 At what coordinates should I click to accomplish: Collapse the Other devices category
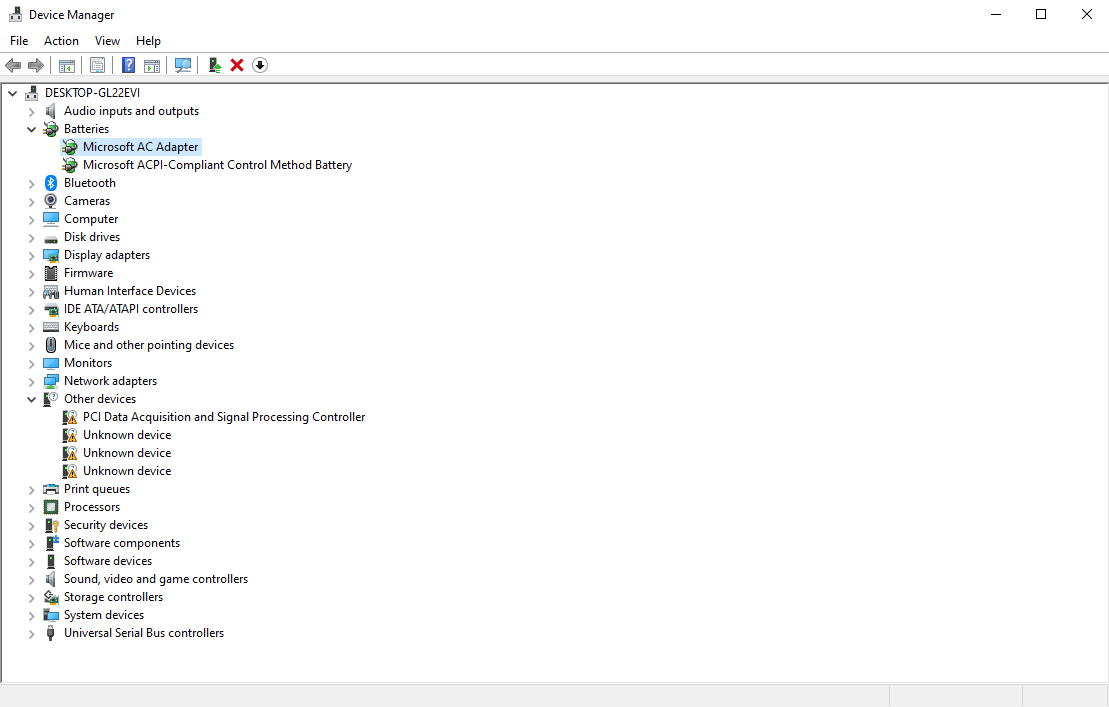click(x=31, y=399)
